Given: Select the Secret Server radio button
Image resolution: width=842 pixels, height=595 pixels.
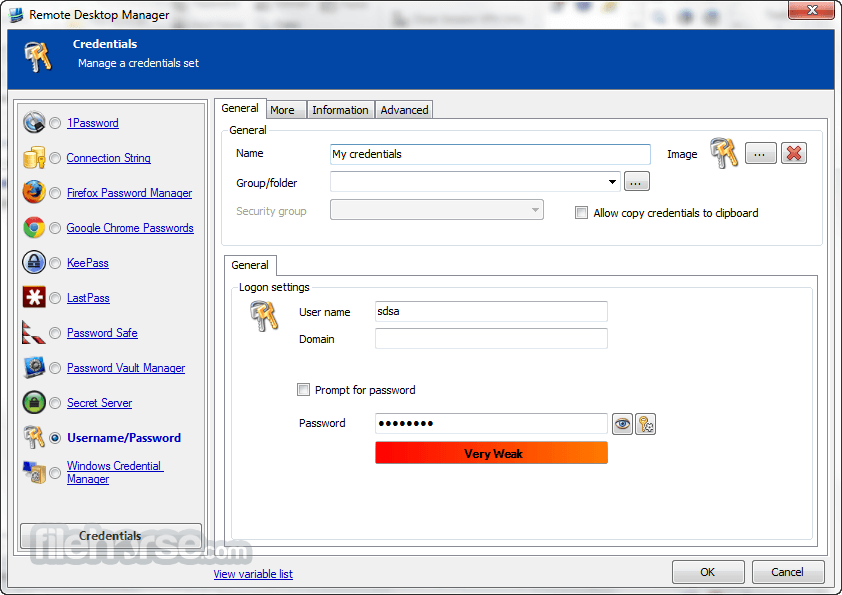Looking at the screenshot, I should (x=55, y=403).
